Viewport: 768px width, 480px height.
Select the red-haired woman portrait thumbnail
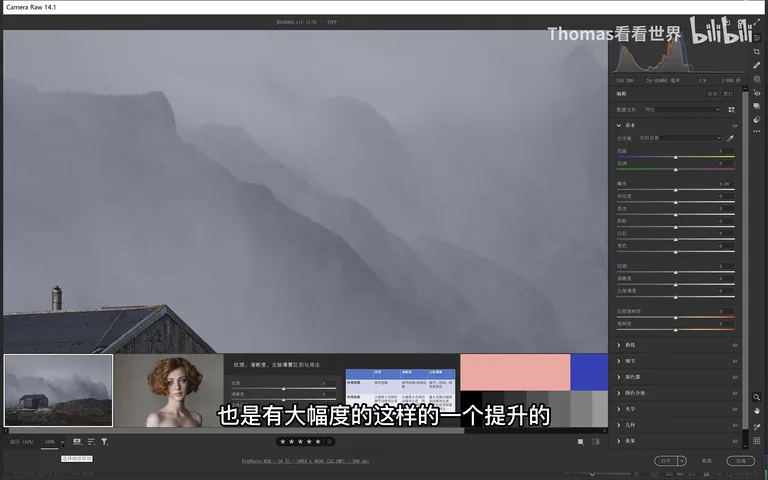pos(168,390)
